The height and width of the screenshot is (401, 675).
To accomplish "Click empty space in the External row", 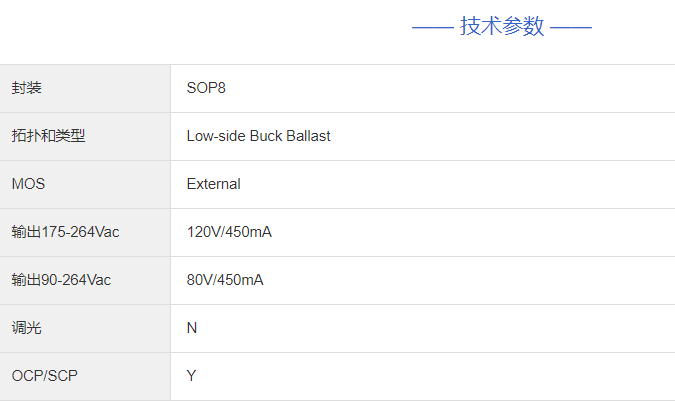I will click(450, 184).
